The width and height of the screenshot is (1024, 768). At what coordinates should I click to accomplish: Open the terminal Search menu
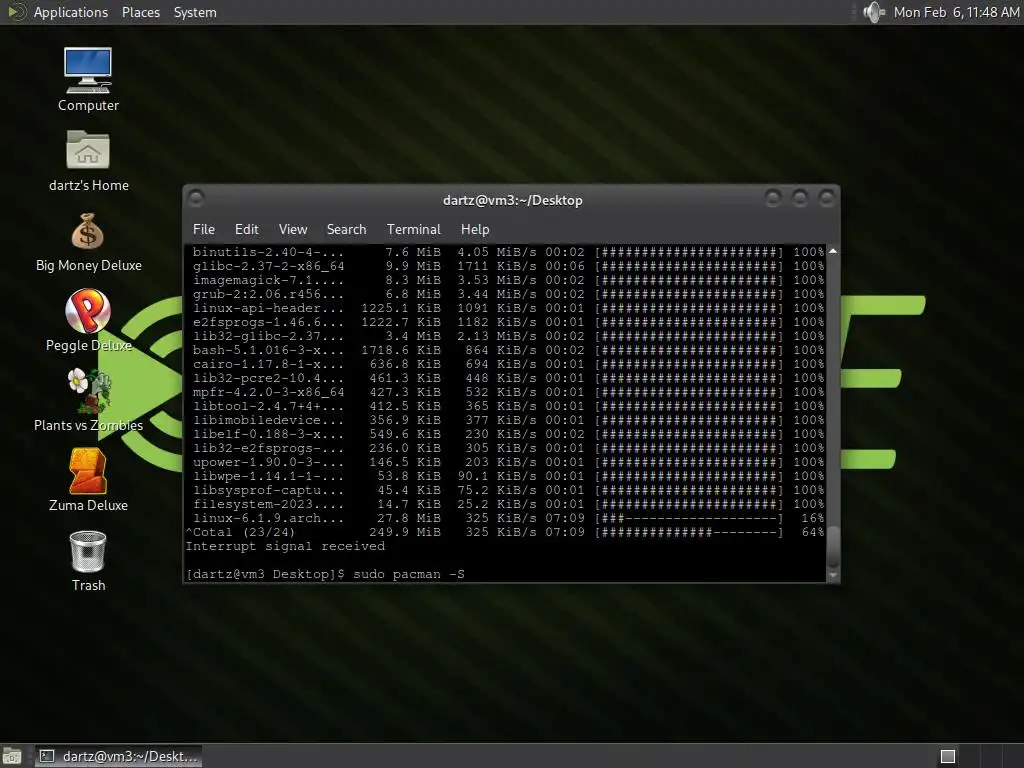click(x=346, y=229)
